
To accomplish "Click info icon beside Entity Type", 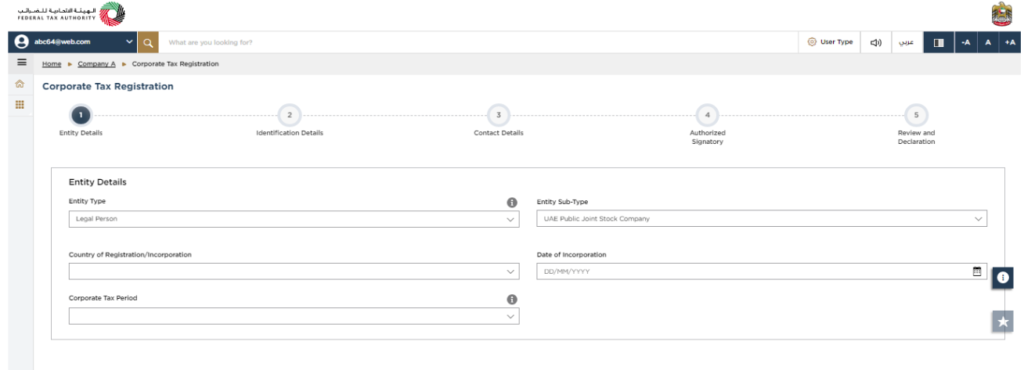I will click(512, 202).
